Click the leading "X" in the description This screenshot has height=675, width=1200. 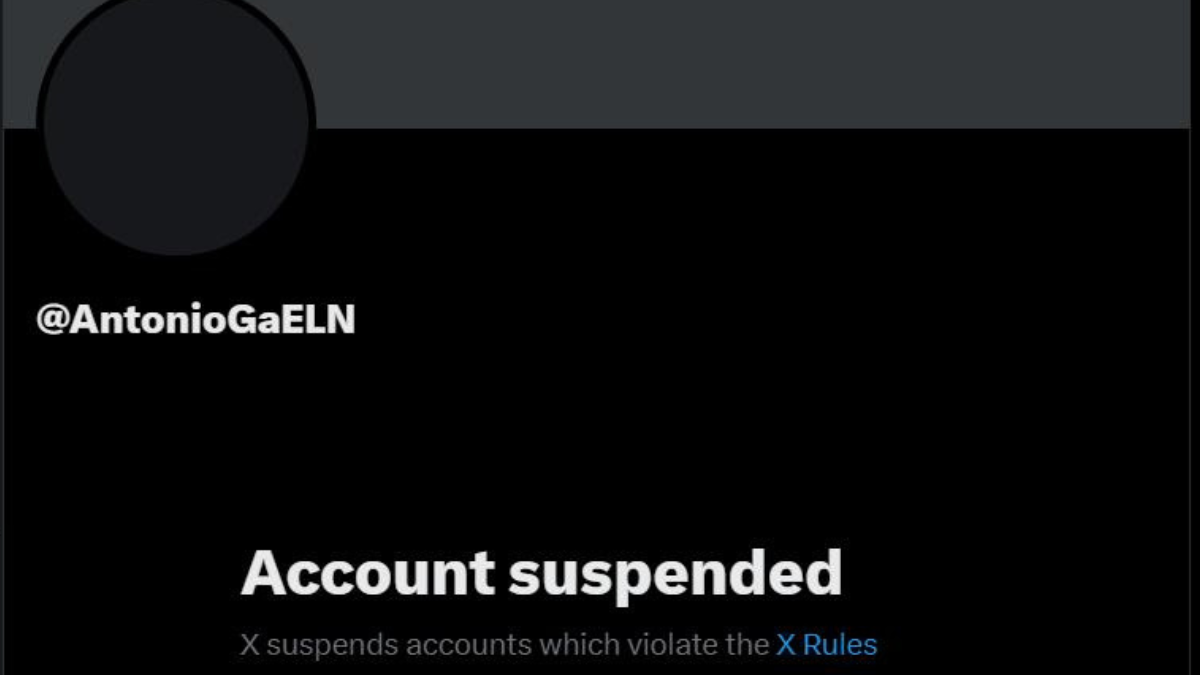click(249, 645)
